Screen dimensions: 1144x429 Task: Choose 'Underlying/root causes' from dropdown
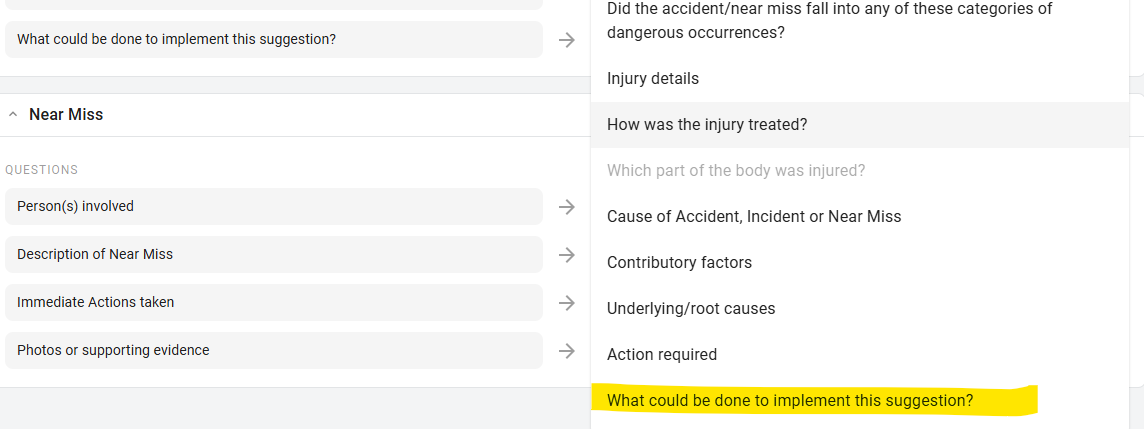691,309
